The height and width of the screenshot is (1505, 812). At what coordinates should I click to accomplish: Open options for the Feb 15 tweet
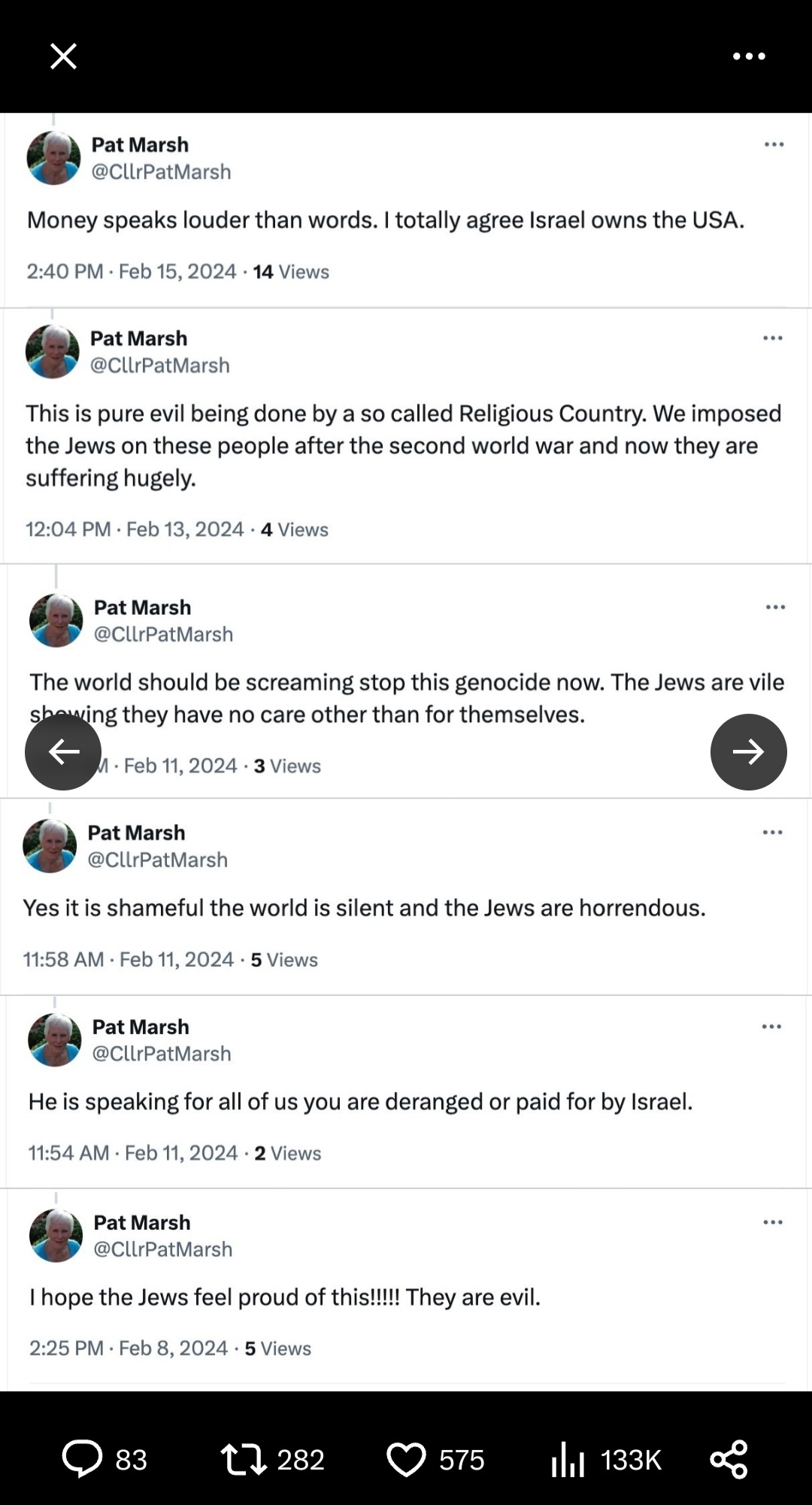(x=774, y=144)
